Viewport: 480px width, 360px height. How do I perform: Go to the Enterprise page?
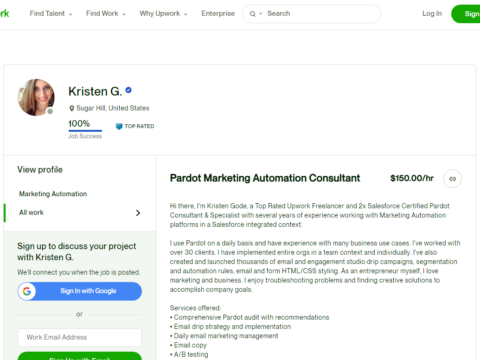(218, 14)
